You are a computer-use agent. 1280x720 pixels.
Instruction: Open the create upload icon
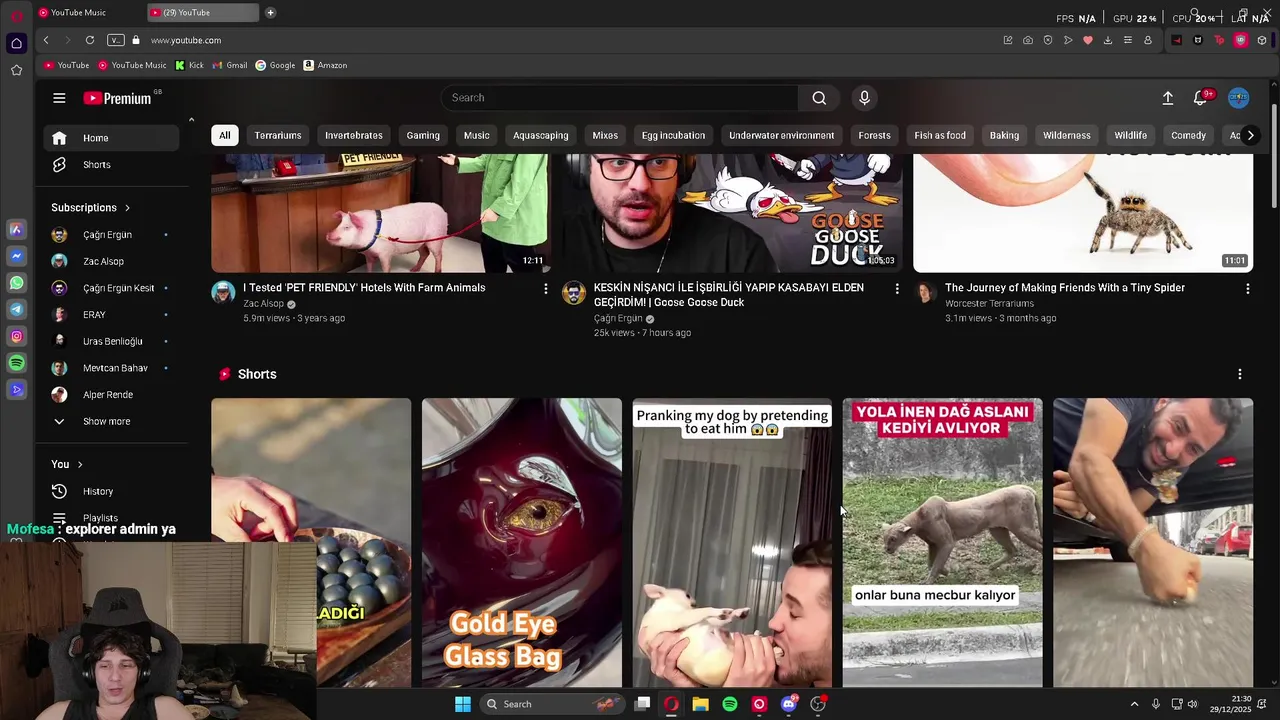pyautogui.click(x=1167, y=98)
